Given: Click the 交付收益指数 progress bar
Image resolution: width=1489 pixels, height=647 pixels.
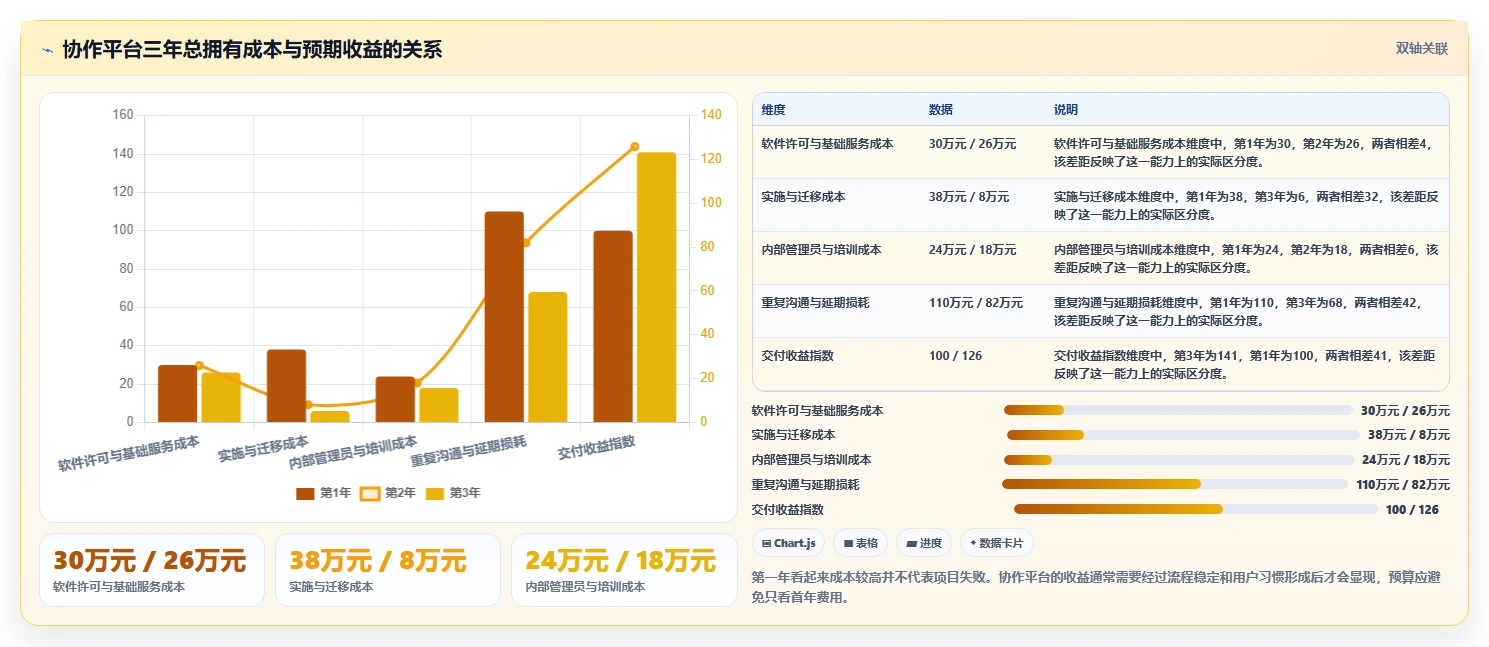Looking at the screenshot, I should [x=1195, y=509].
